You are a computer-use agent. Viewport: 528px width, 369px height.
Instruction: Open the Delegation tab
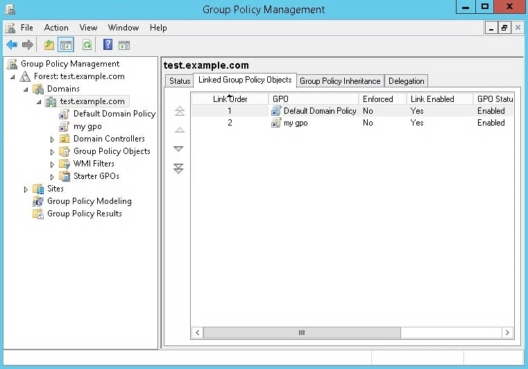(x=406, y=81)
